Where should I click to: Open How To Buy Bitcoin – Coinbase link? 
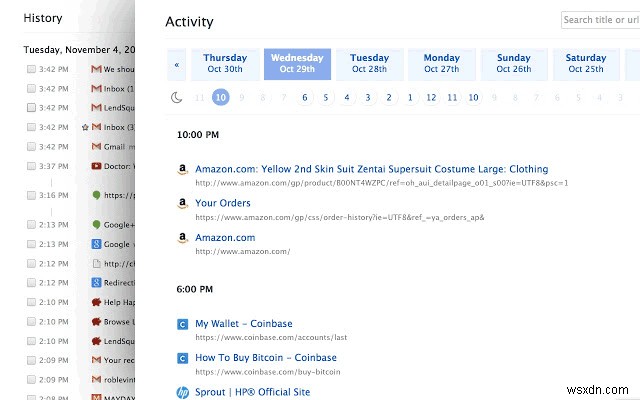[x=266, y=357]
